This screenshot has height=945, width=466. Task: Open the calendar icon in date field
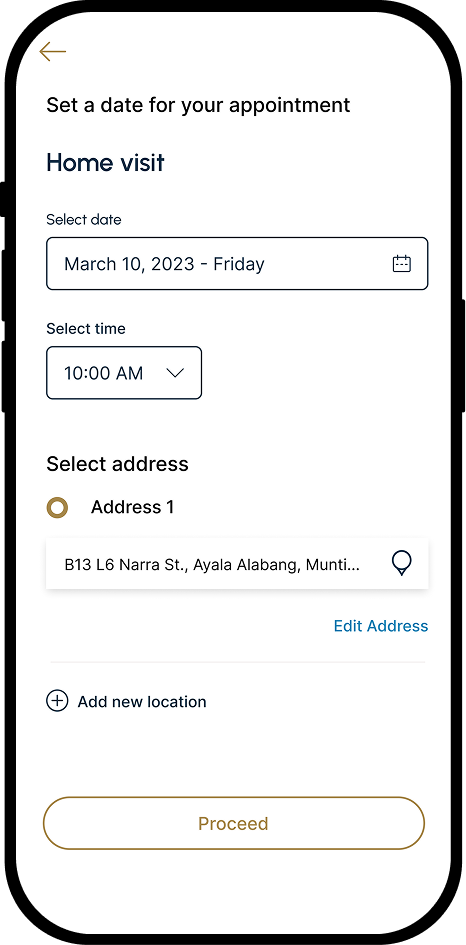(401, 263)
